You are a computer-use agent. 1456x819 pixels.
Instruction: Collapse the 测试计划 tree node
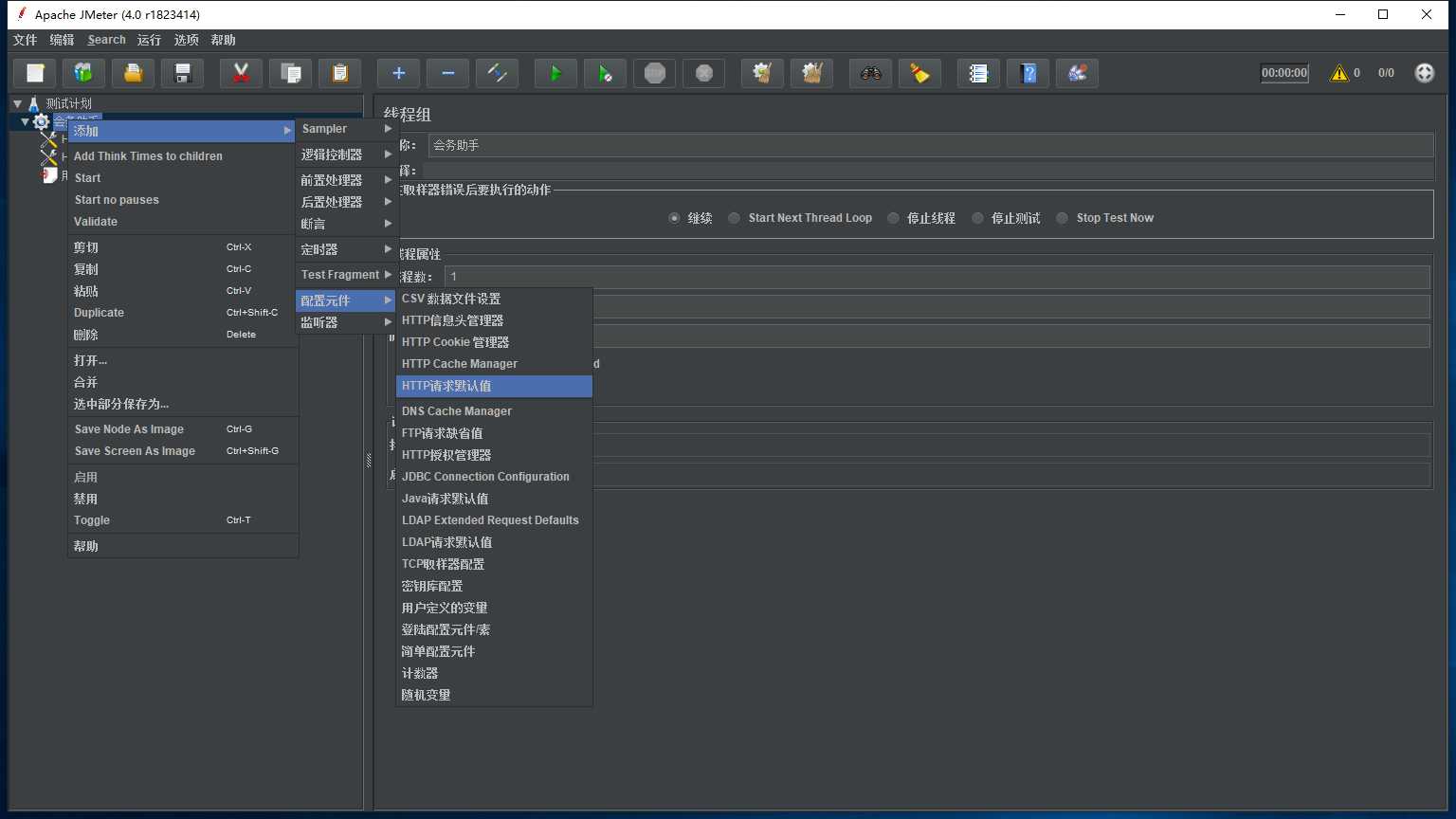17,103
